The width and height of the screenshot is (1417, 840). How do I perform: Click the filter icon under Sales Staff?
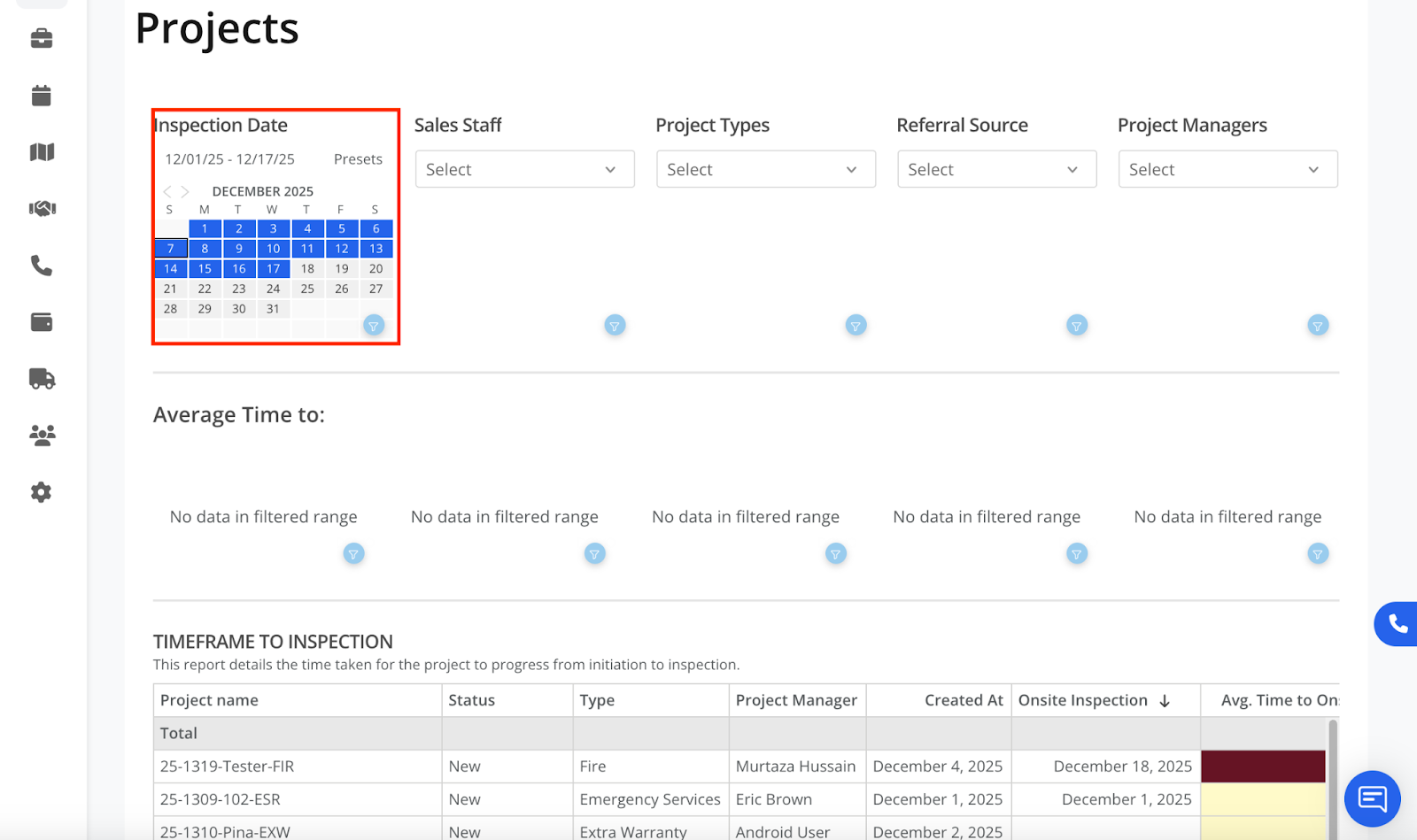(615, 326)
